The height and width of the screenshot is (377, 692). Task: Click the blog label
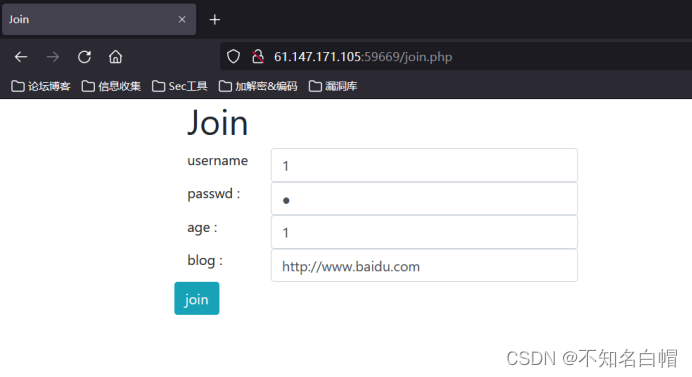point(205,260)
